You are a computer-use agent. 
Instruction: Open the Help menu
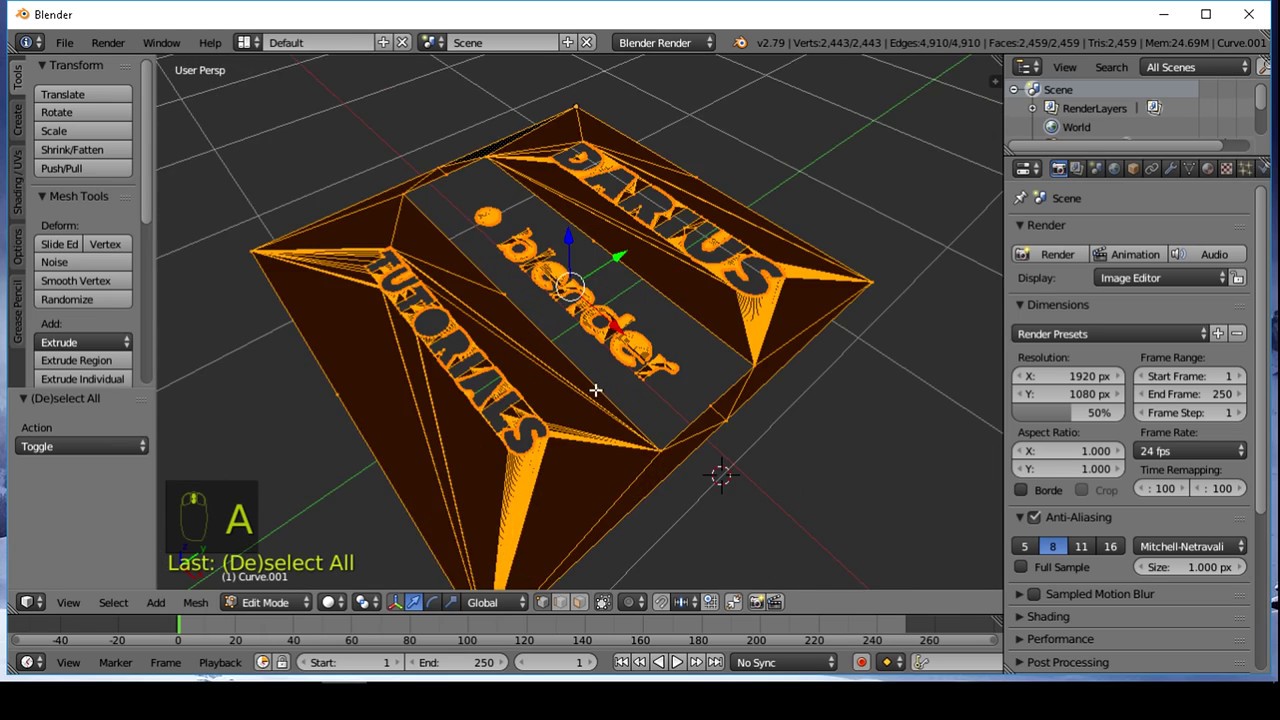pos(210,43)
